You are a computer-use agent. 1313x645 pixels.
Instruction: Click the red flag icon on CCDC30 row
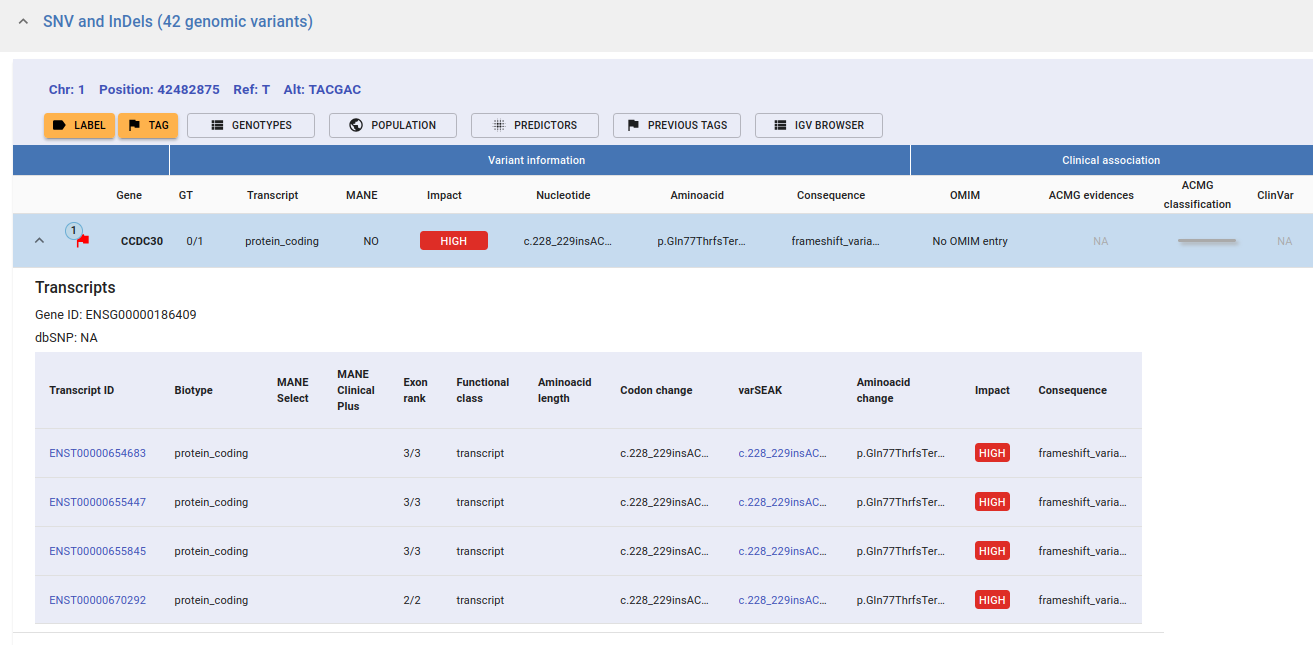[83, 241]
